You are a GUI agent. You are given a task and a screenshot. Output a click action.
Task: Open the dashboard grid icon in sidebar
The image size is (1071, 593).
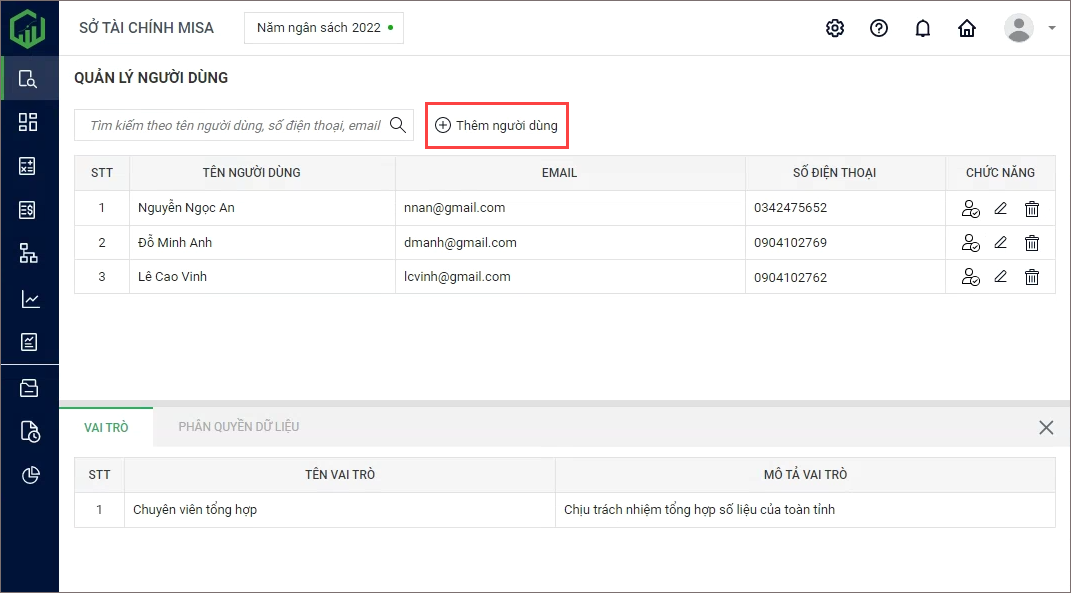(x=29, y=122)
